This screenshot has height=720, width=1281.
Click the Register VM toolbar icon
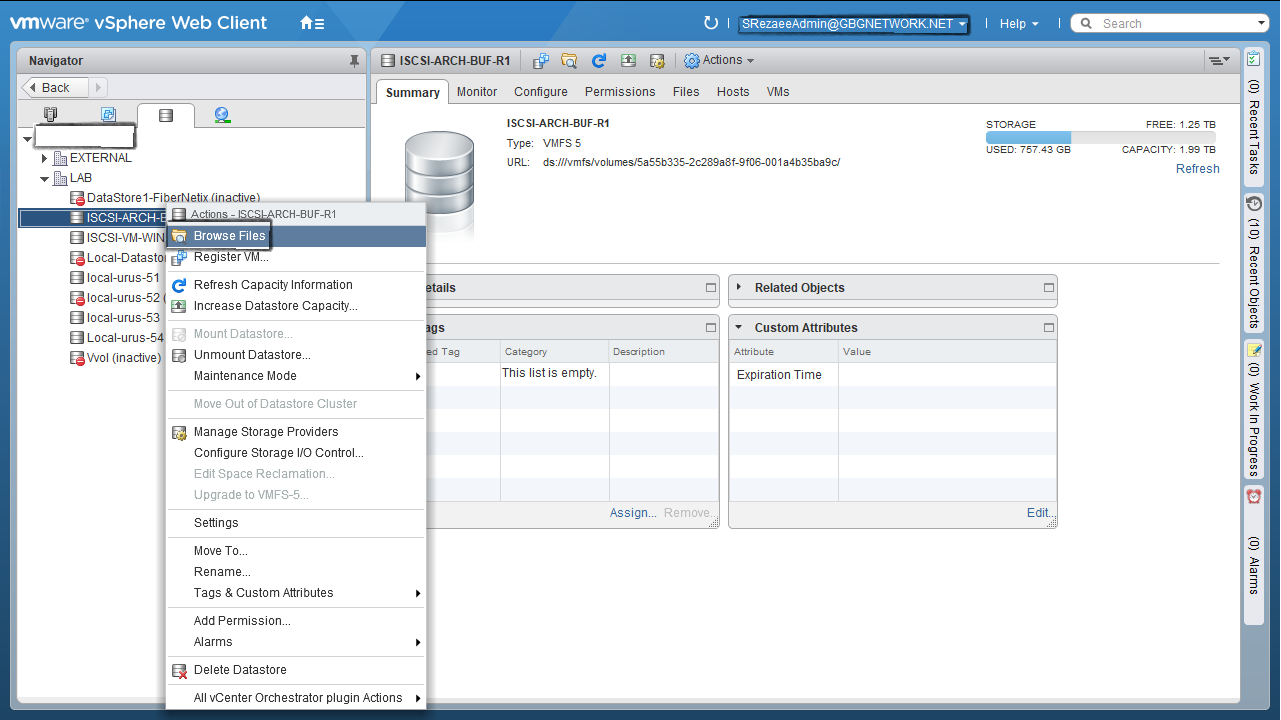click(x=540, y=61)
